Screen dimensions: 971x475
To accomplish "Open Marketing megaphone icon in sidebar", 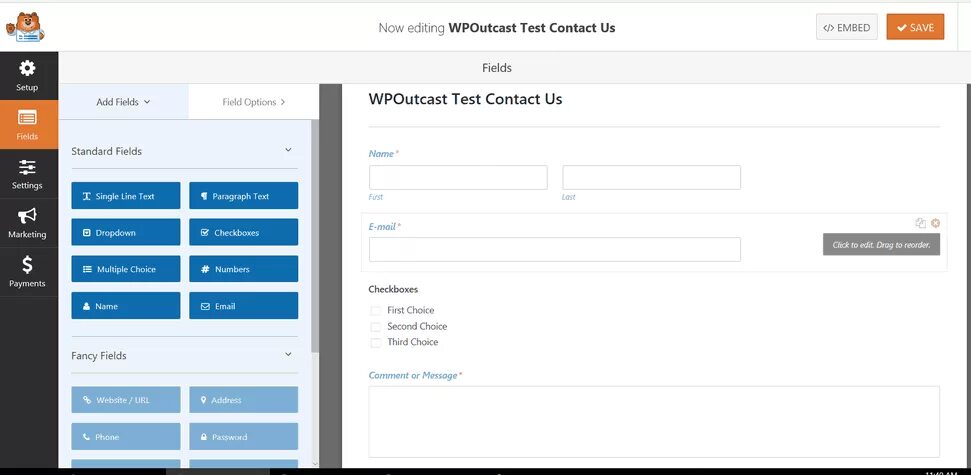I will (27, 216).
